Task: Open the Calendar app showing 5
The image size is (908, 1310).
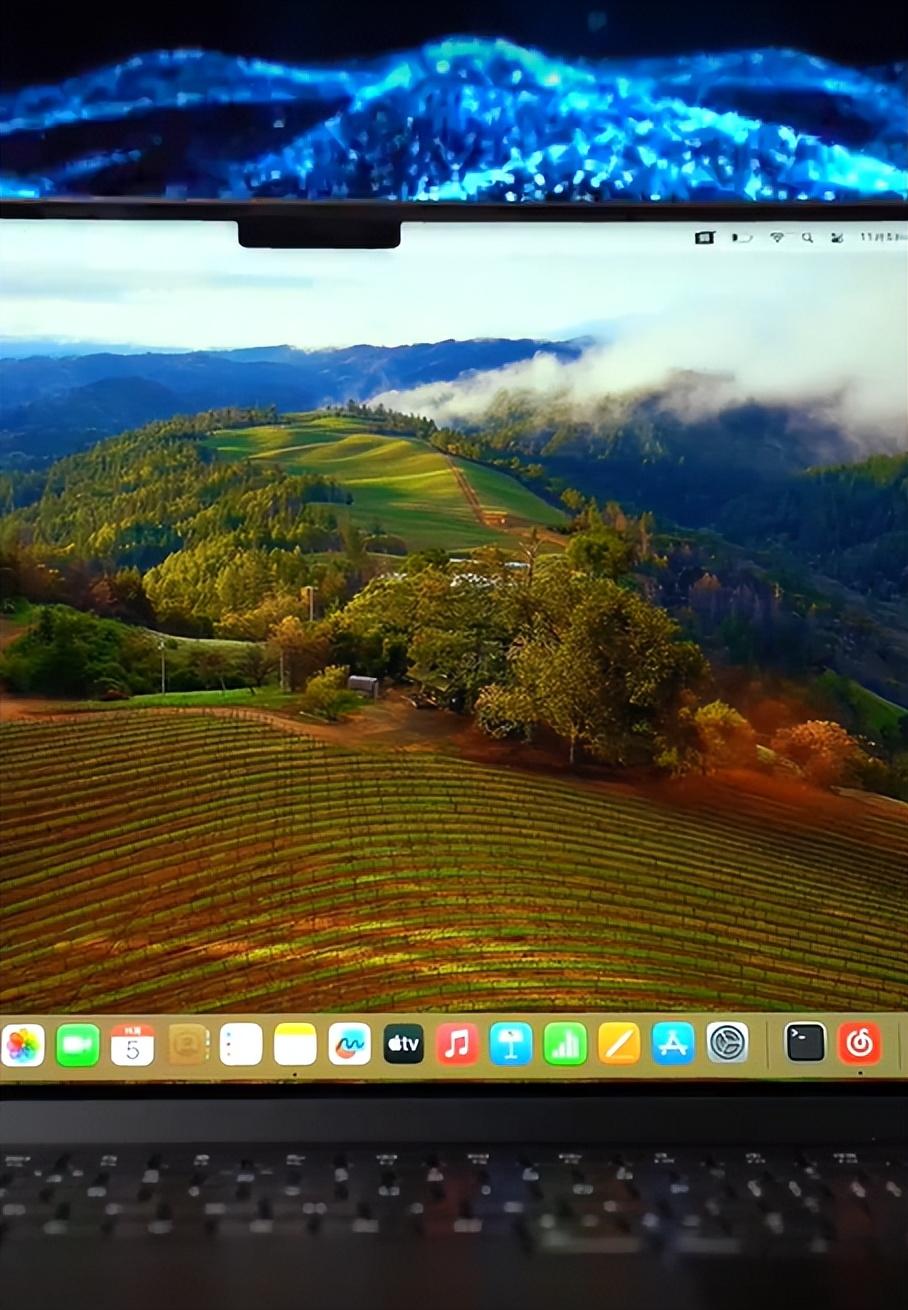Action: point(132,1045)
